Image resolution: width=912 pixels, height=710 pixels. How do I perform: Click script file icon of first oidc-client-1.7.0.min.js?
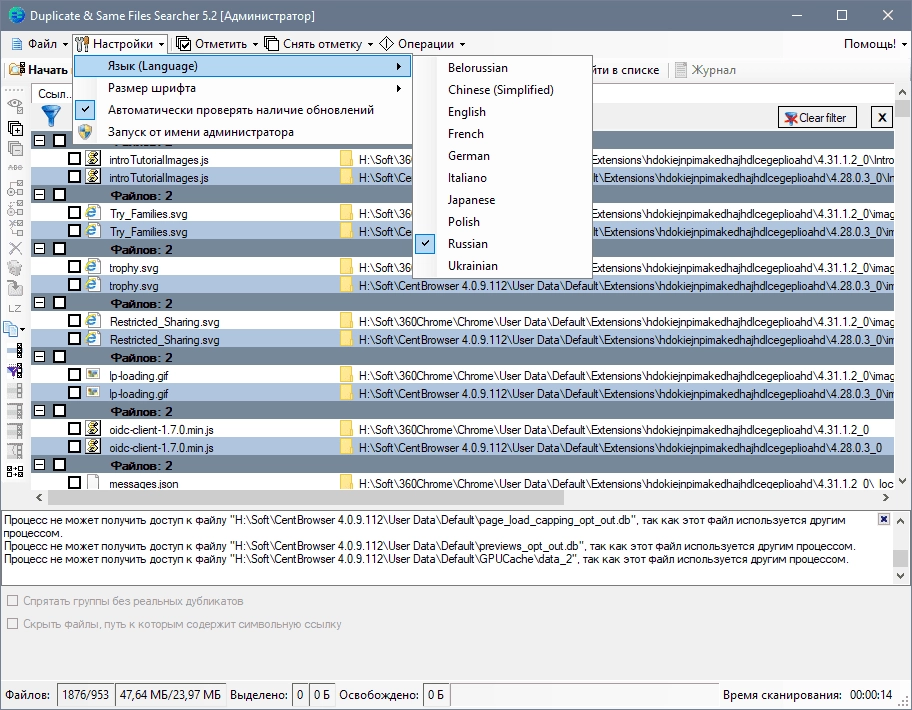coord(92,429)
